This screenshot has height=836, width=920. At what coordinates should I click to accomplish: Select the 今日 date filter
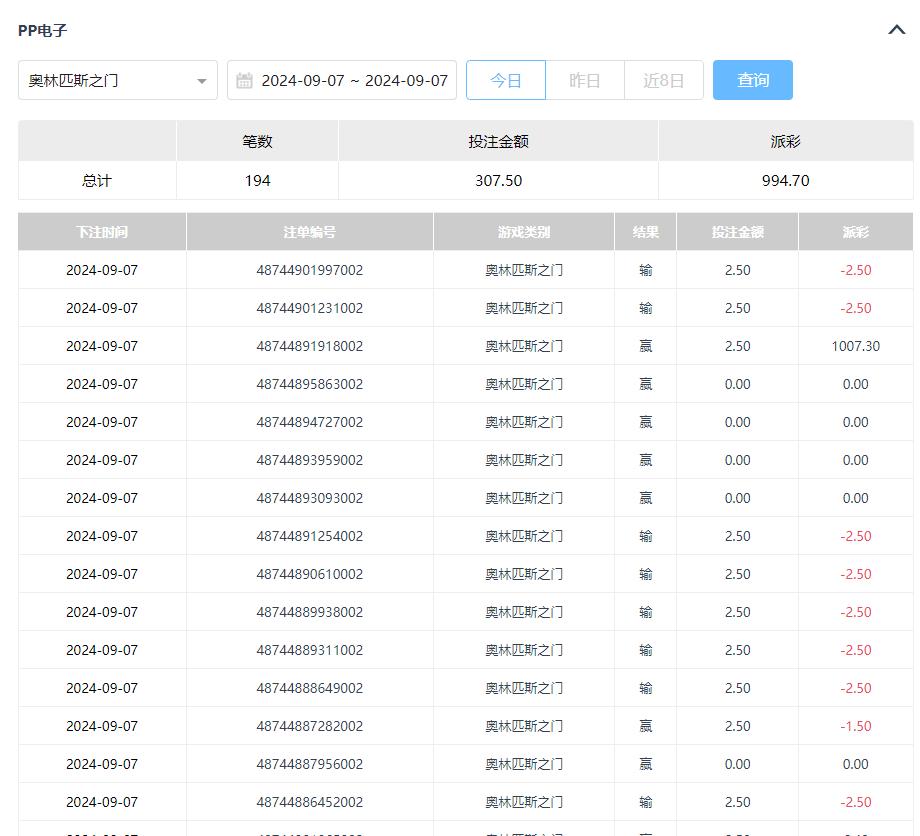(x=506, y=80)
